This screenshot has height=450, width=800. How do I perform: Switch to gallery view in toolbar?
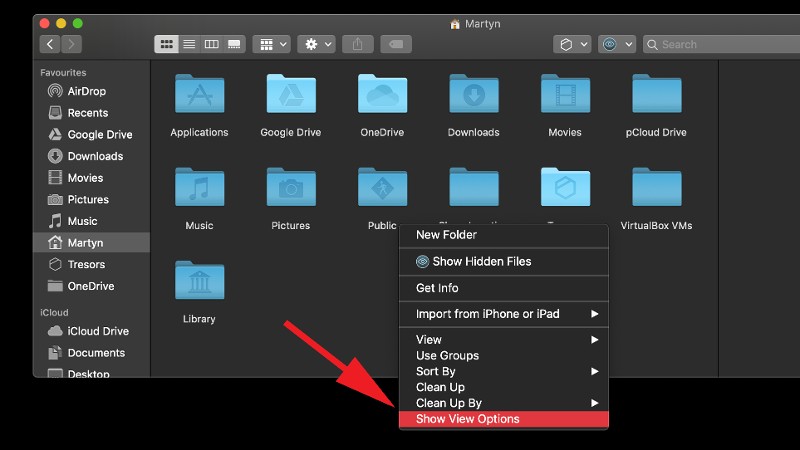coord(234,44)
